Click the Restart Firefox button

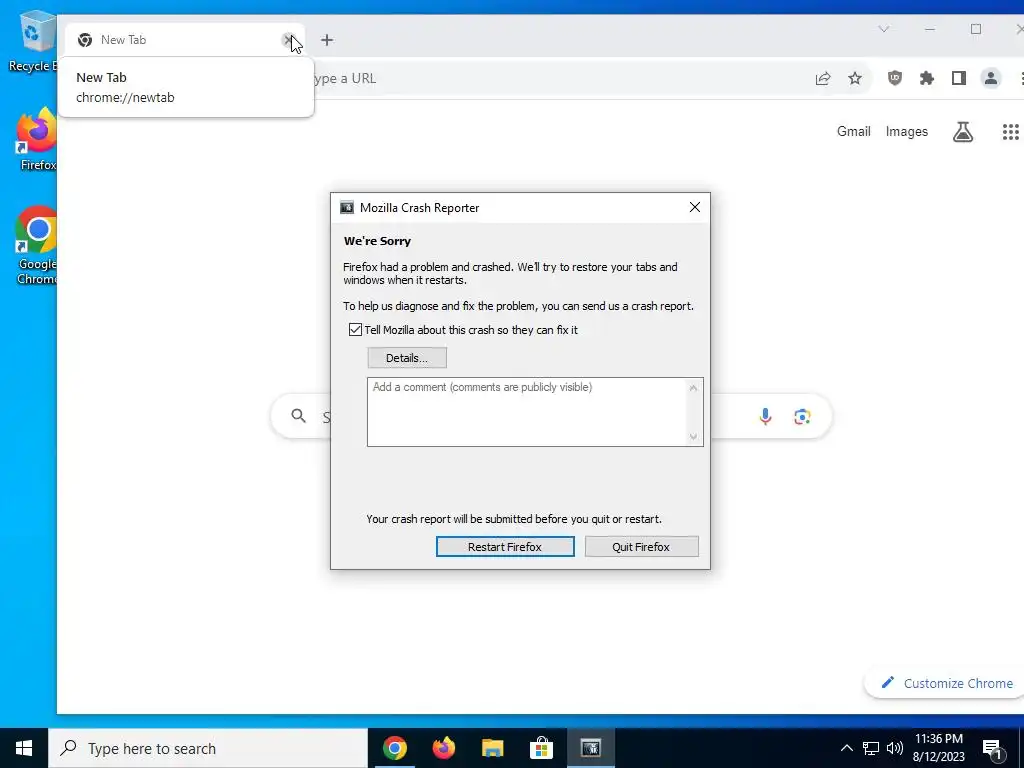tap(505, 547)
